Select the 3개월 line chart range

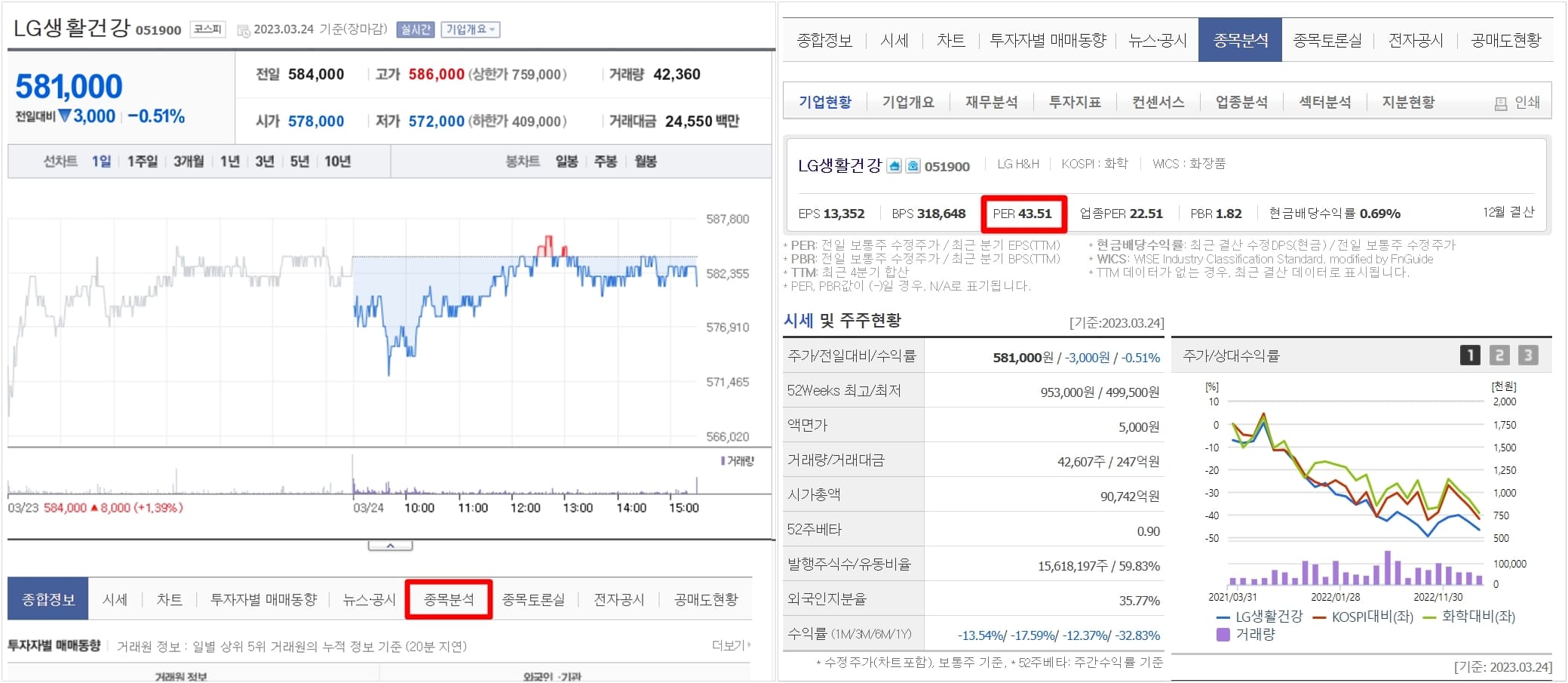(x=189, y=162)
